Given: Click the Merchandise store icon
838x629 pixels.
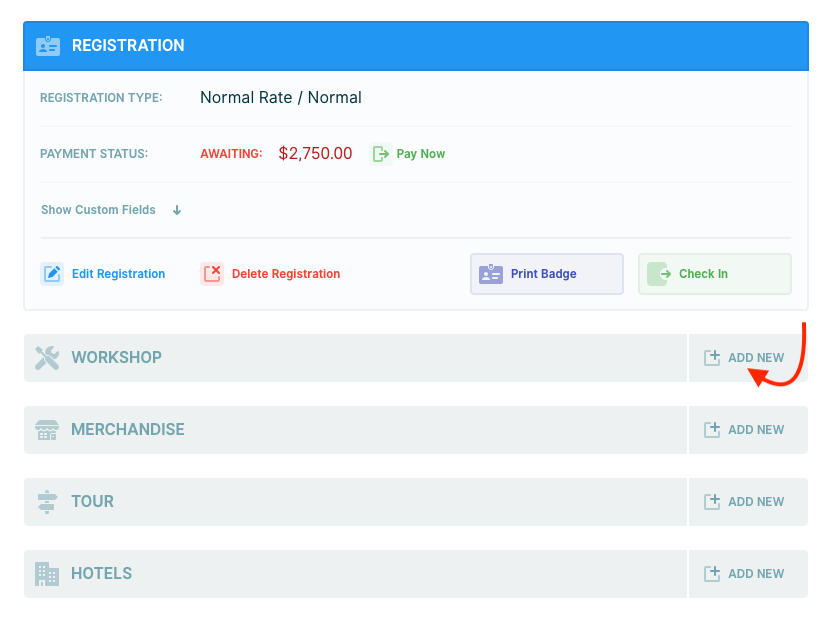Looking at the screenshot, I should pyautogui.click(x=47, y=430).
